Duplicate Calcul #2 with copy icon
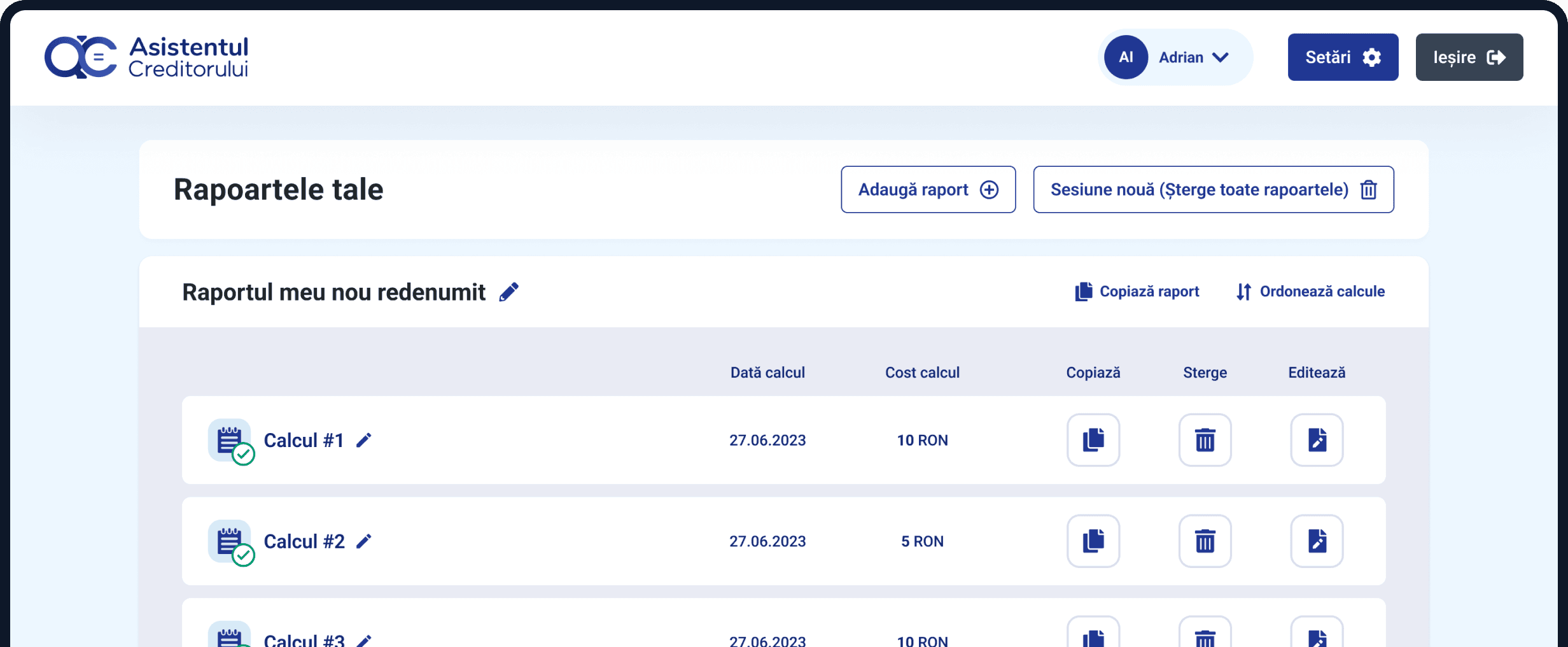This screenshot has height=647, width=1568. click(1093, 541)
